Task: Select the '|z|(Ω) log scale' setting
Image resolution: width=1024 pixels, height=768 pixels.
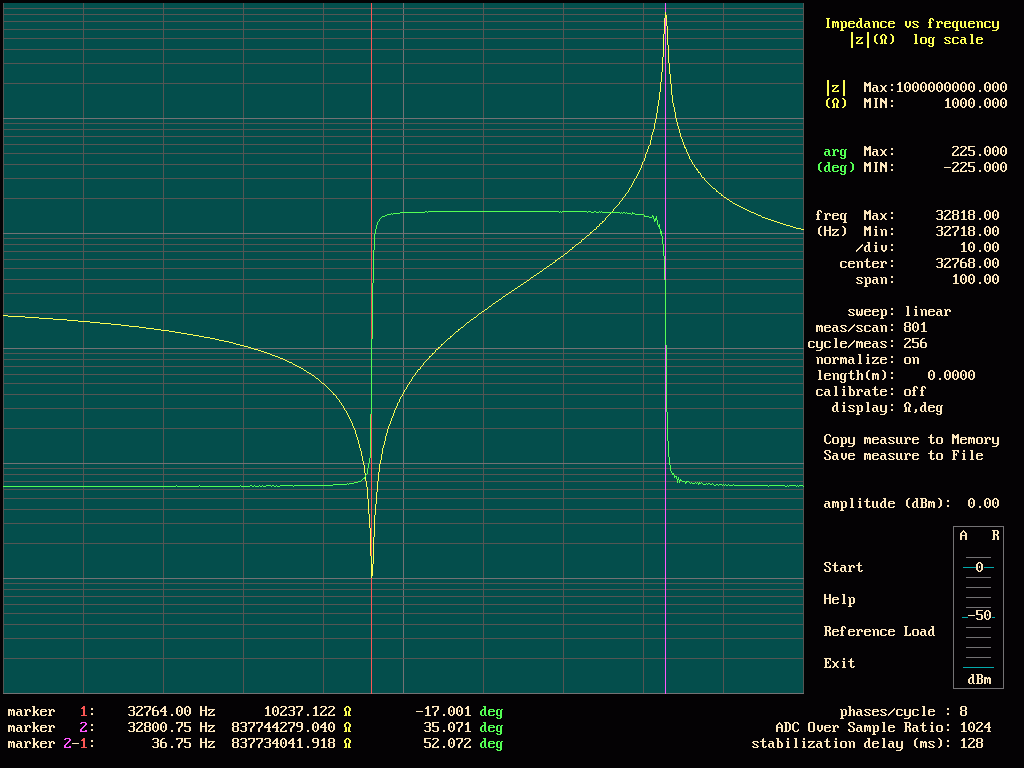Action: click(x=916, y=40)
